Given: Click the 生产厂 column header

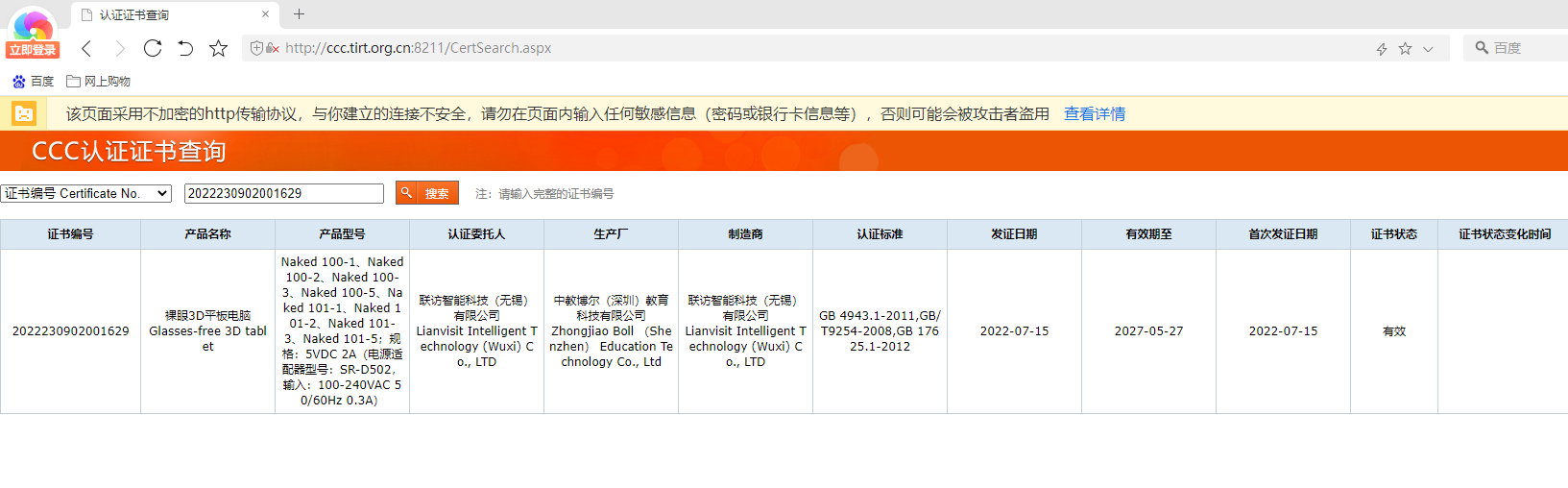Looking at the screenshot, I should [611, 234].
